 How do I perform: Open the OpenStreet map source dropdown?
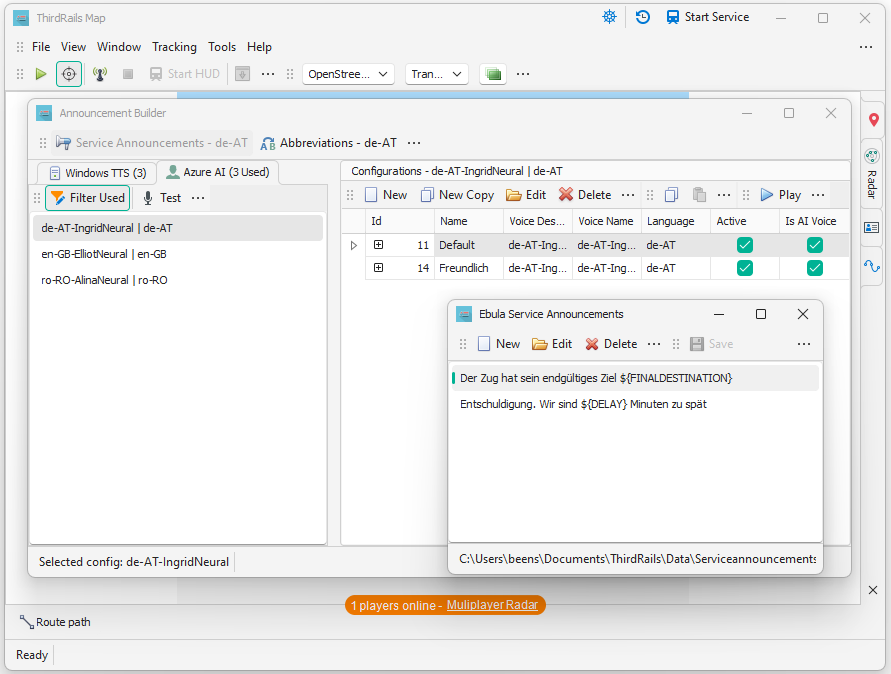click(349, 74)
